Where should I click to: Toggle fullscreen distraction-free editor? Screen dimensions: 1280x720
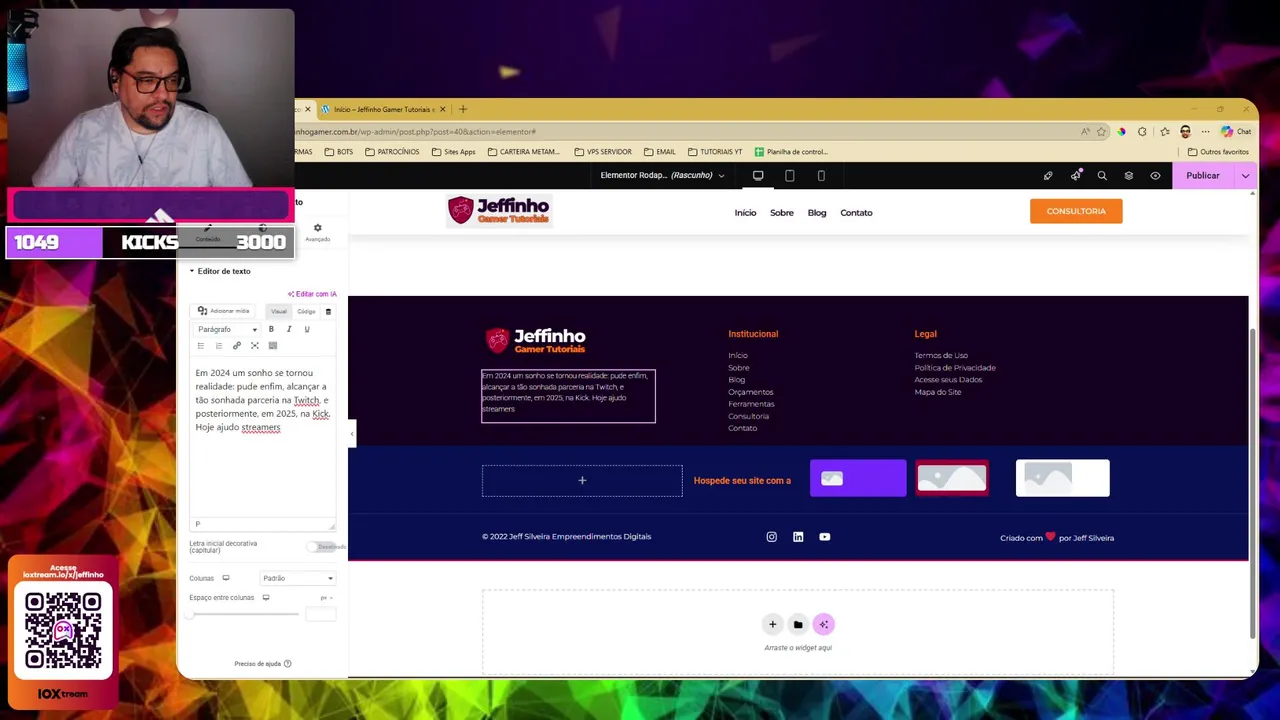(255, 346)
